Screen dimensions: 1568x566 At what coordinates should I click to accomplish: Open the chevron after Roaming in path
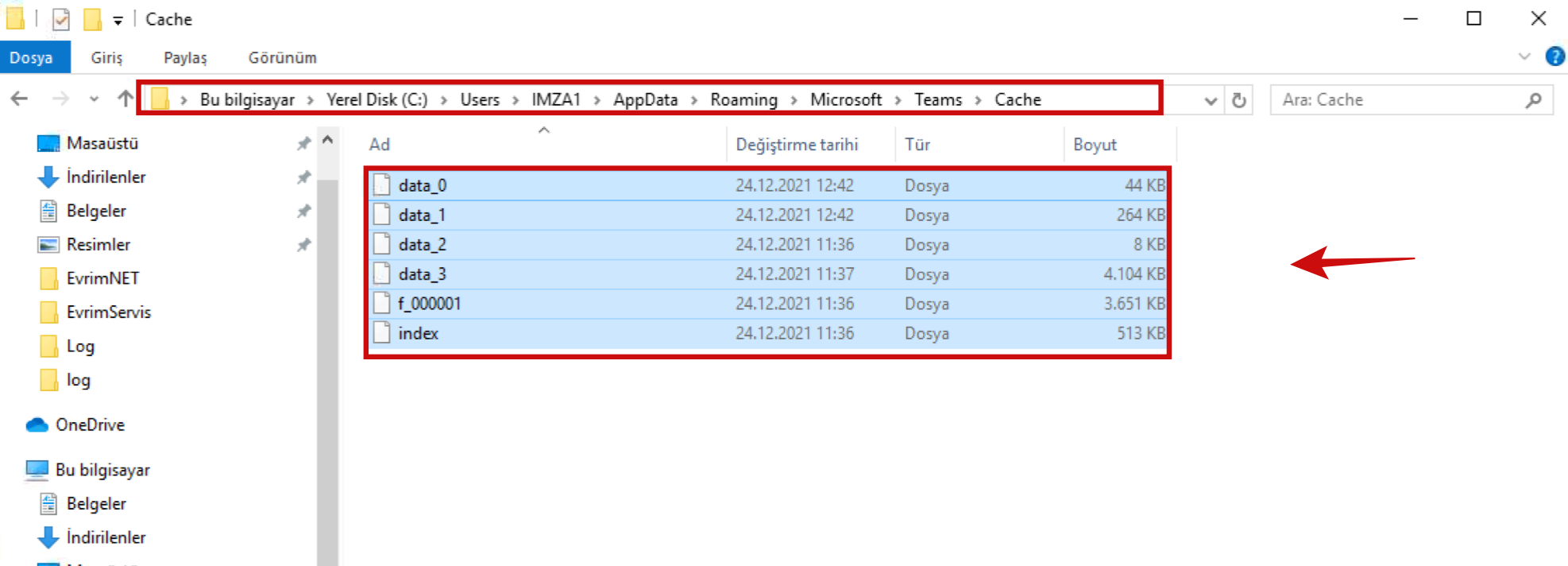tap(794, 100)
